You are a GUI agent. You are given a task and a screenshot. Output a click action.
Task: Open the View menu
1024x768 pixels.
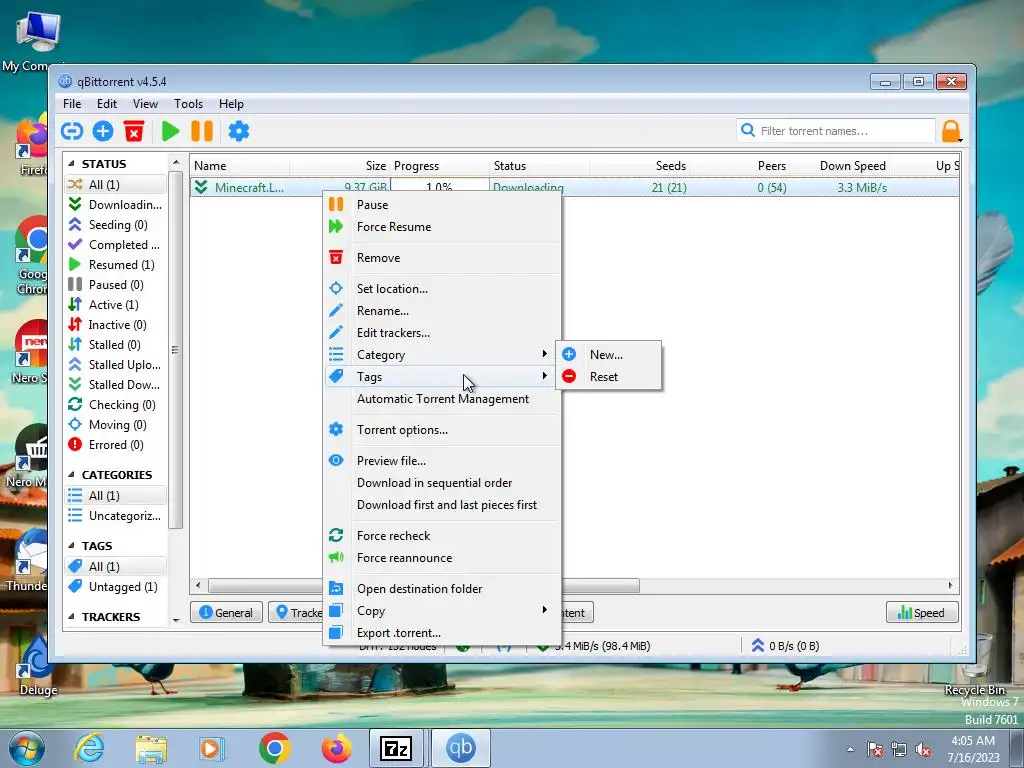click(x=145, y=104)
